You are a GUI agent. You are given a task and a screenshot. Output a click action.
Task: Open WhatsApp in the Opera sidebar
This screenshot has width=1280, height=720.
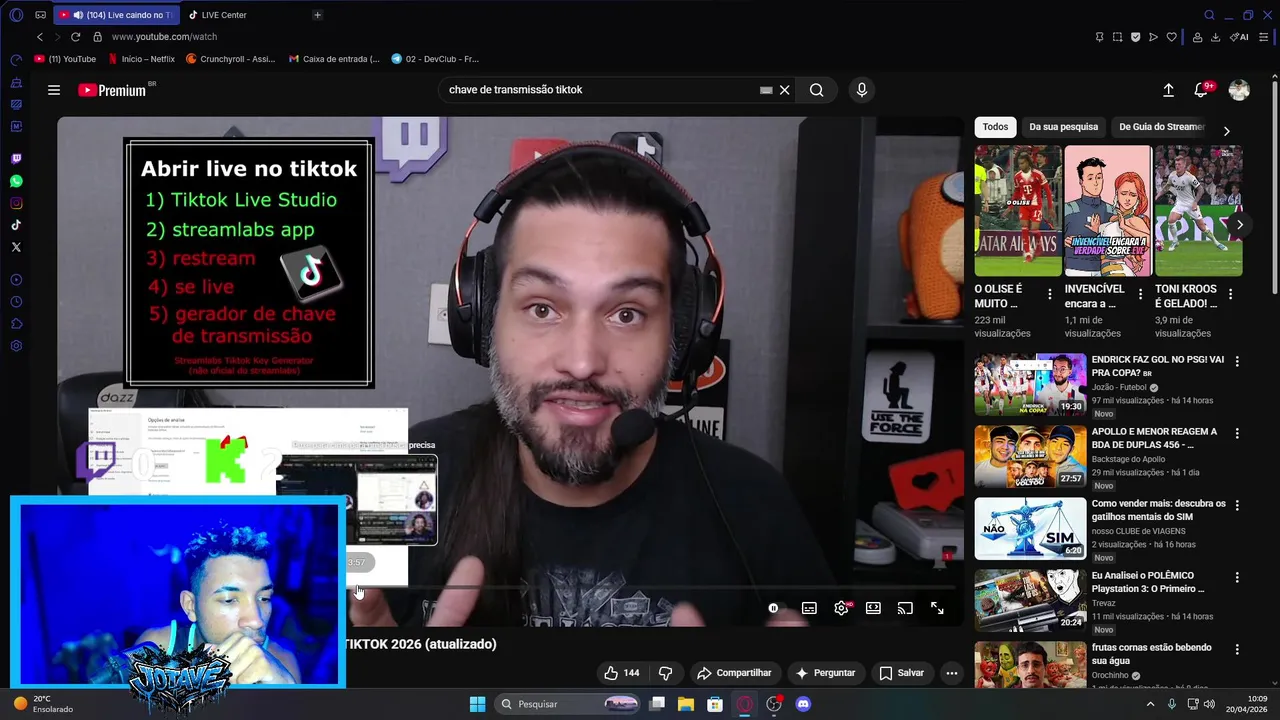point(16,181)
